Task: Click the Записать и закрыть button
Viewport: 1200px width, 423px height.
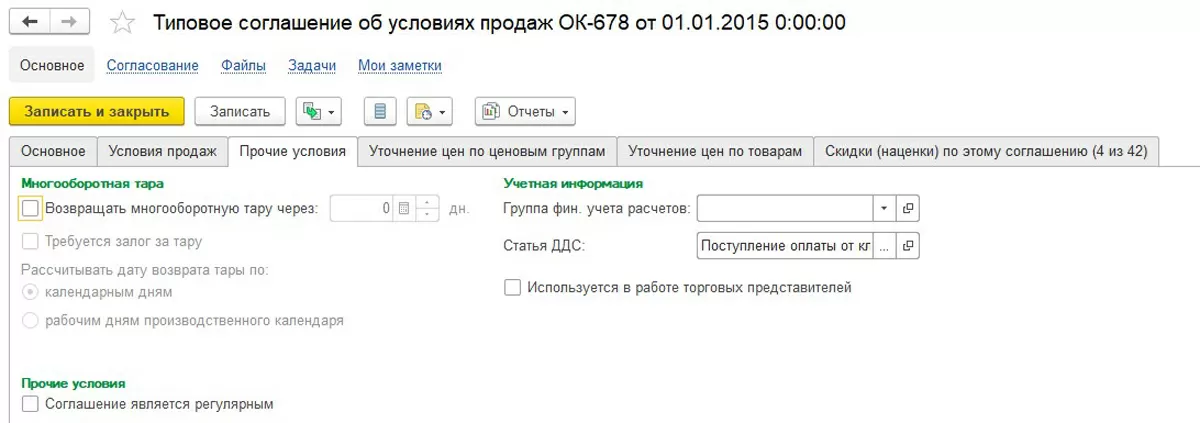Action: 96,112
